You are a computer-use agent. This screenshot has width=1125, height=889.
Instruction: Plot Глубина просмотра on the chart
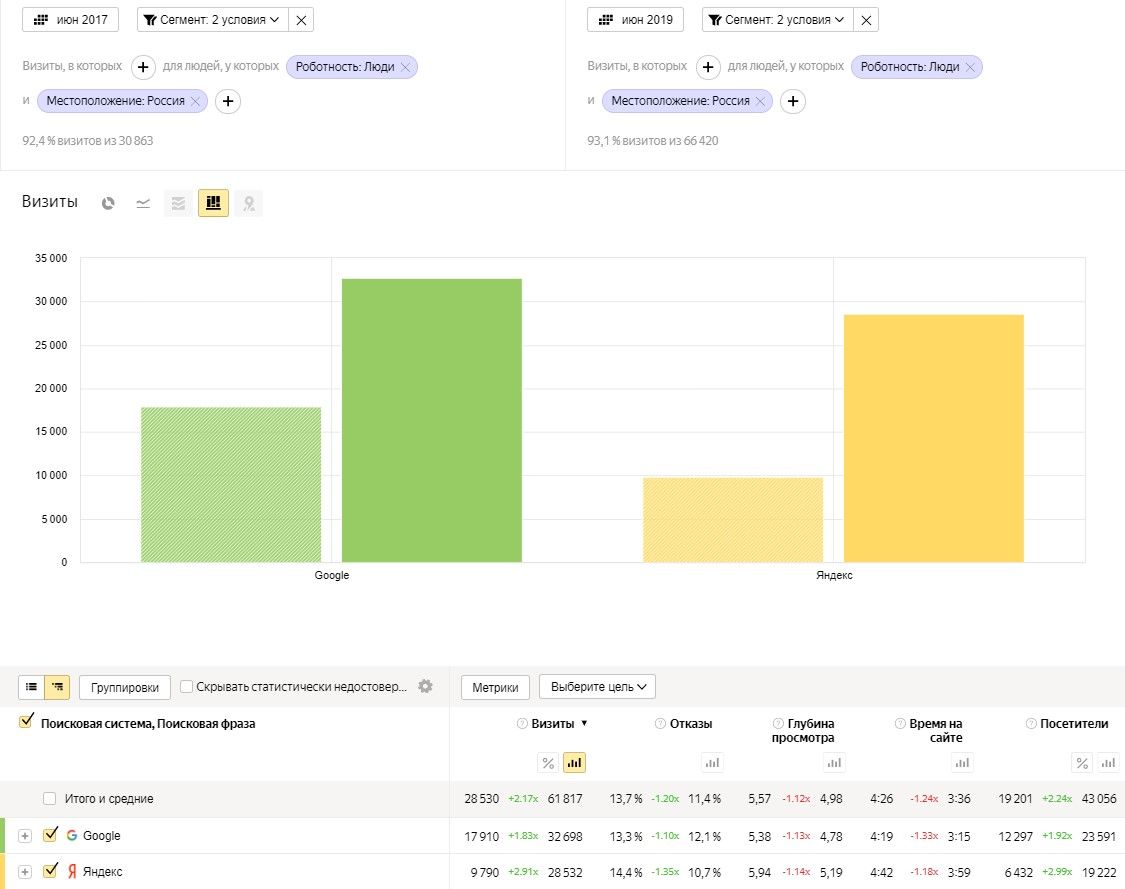pos(834,763)
